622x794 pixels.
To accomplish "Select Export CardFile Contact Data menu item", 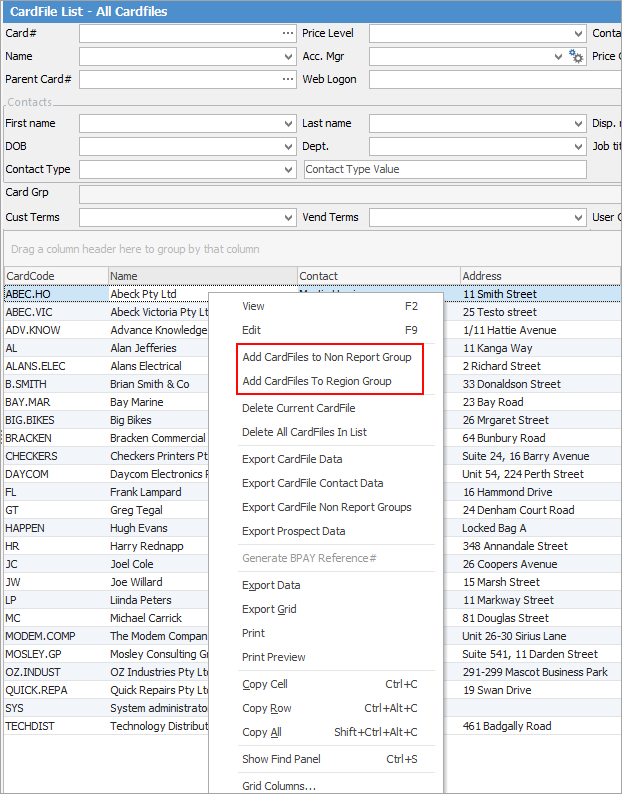I will click(312, 483).
